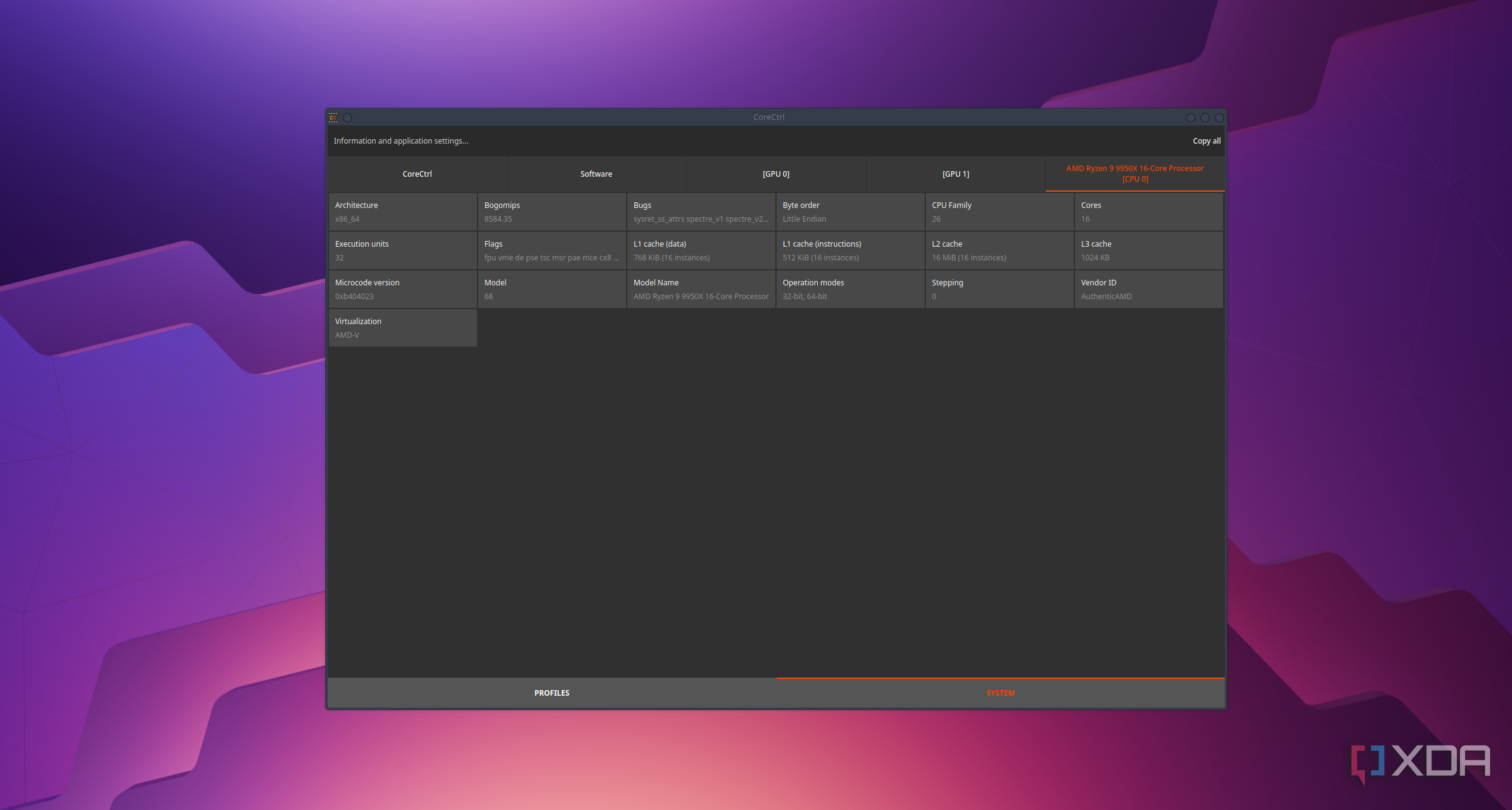Switch to the SYSTEM bottom tab
The width and height of the screenshot is (1512, 810).
[1000, 693]
